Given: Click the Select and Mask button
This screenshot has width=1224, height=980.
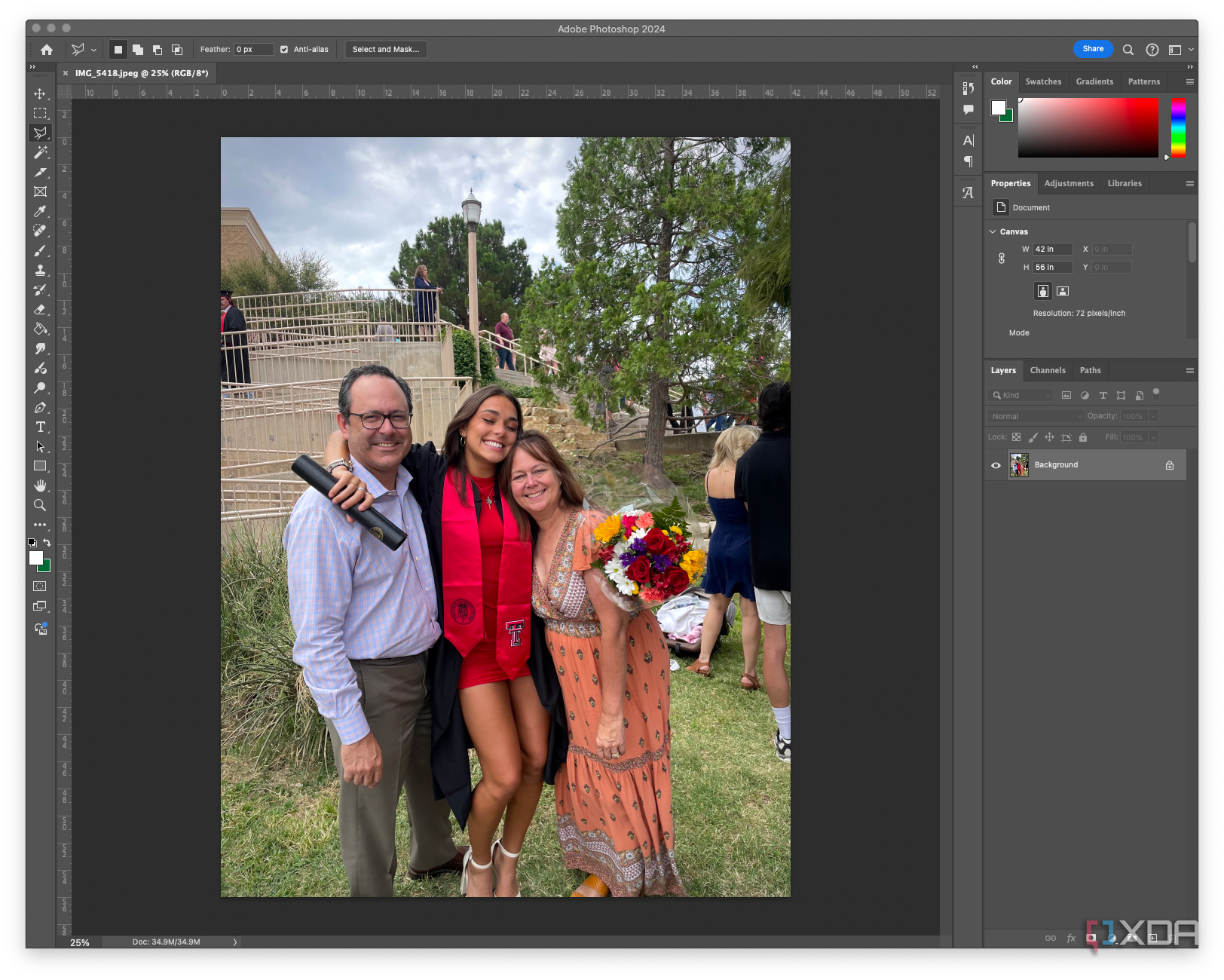Looking at the screenshot, I should pos(386,50).
